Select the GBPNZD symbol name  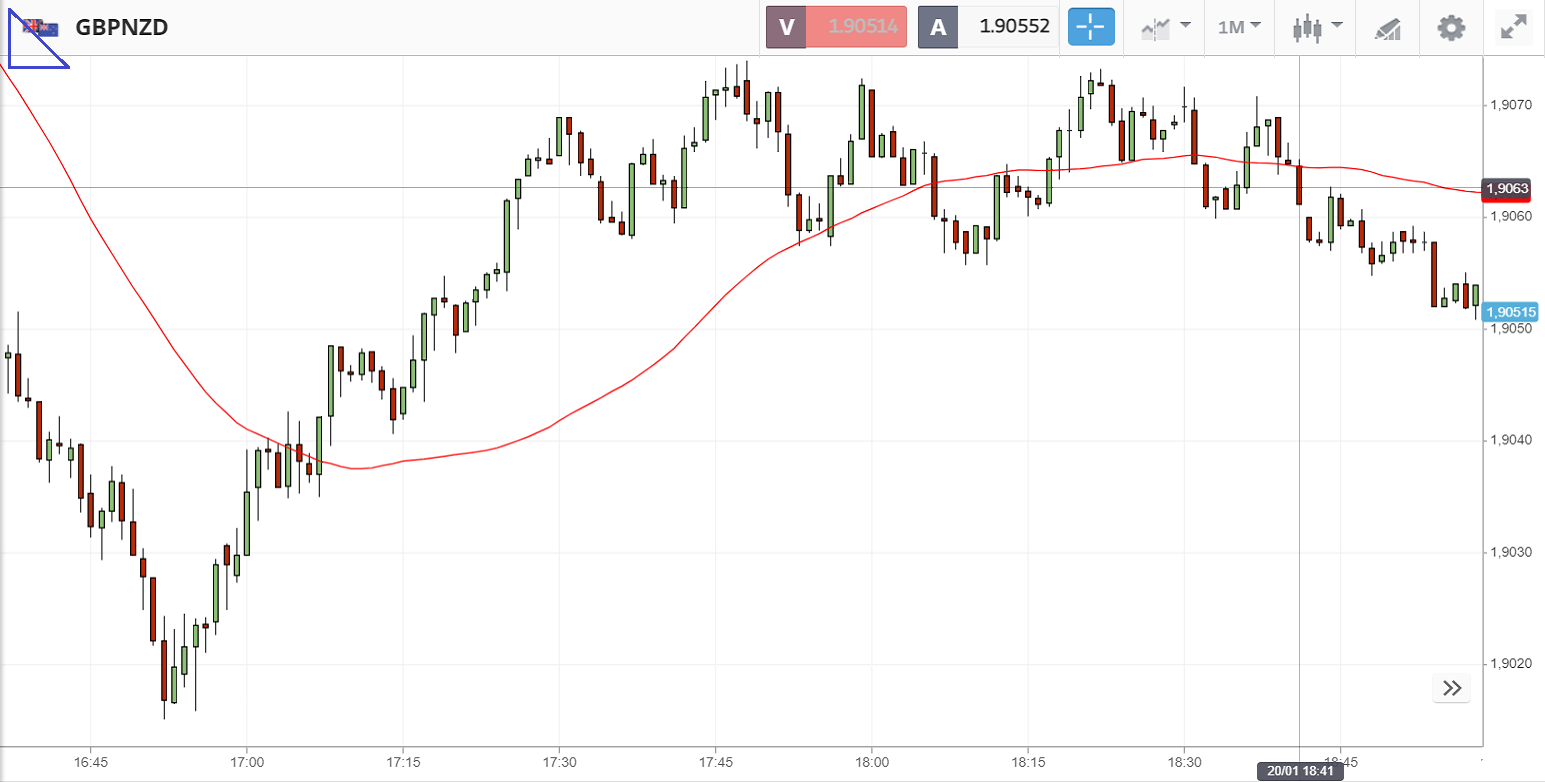pos(121,27)
